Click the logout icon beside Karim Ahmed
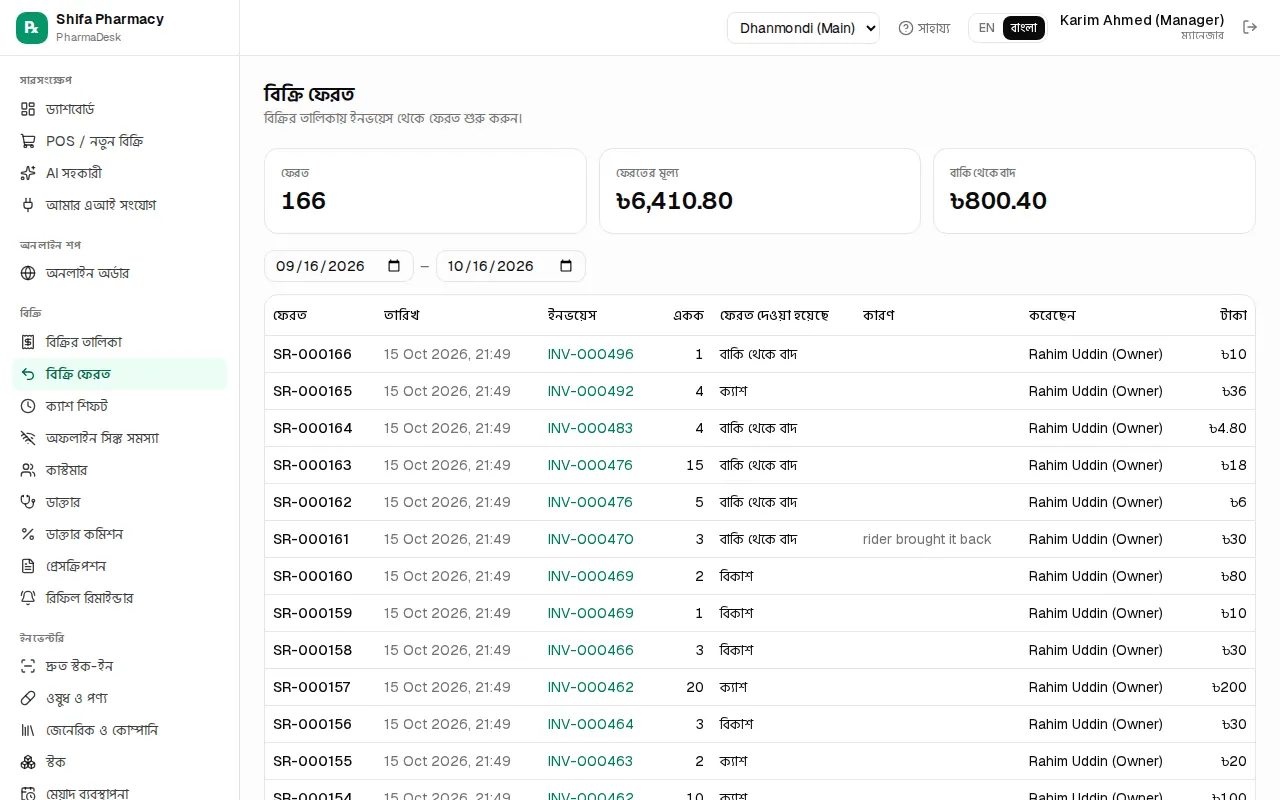Screen dimensions: 1280x800 1250,27
